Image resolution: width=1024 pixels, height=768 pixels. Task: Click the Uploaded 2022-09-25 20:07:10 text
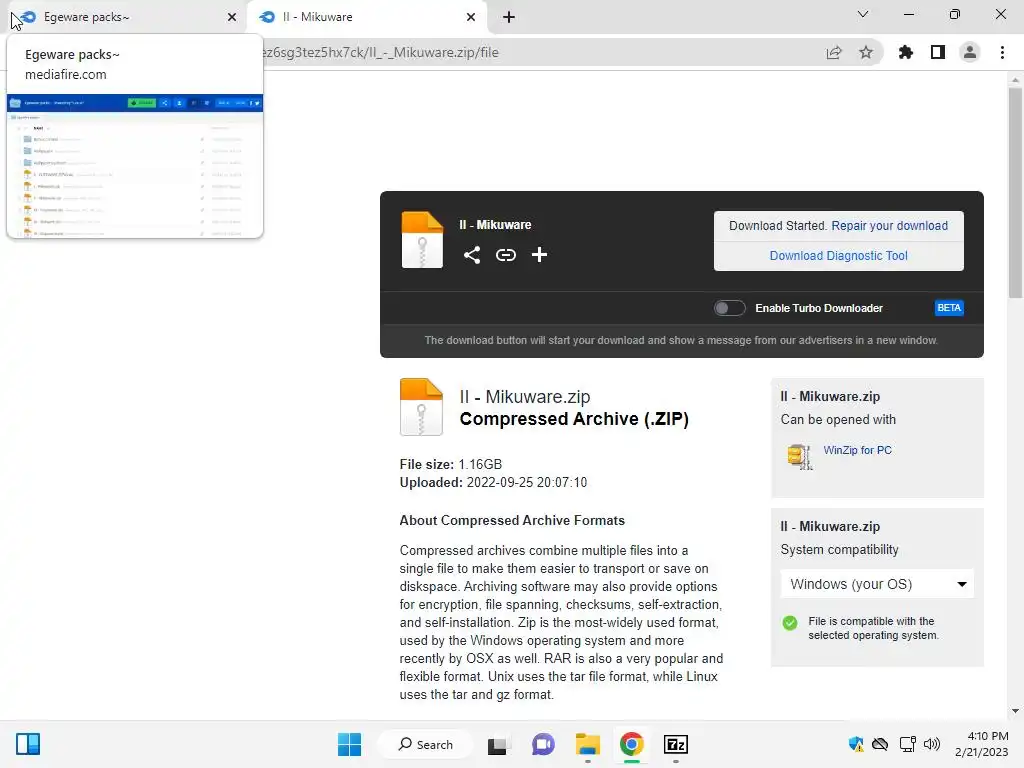pyautogui.click(x=493, y=483)
